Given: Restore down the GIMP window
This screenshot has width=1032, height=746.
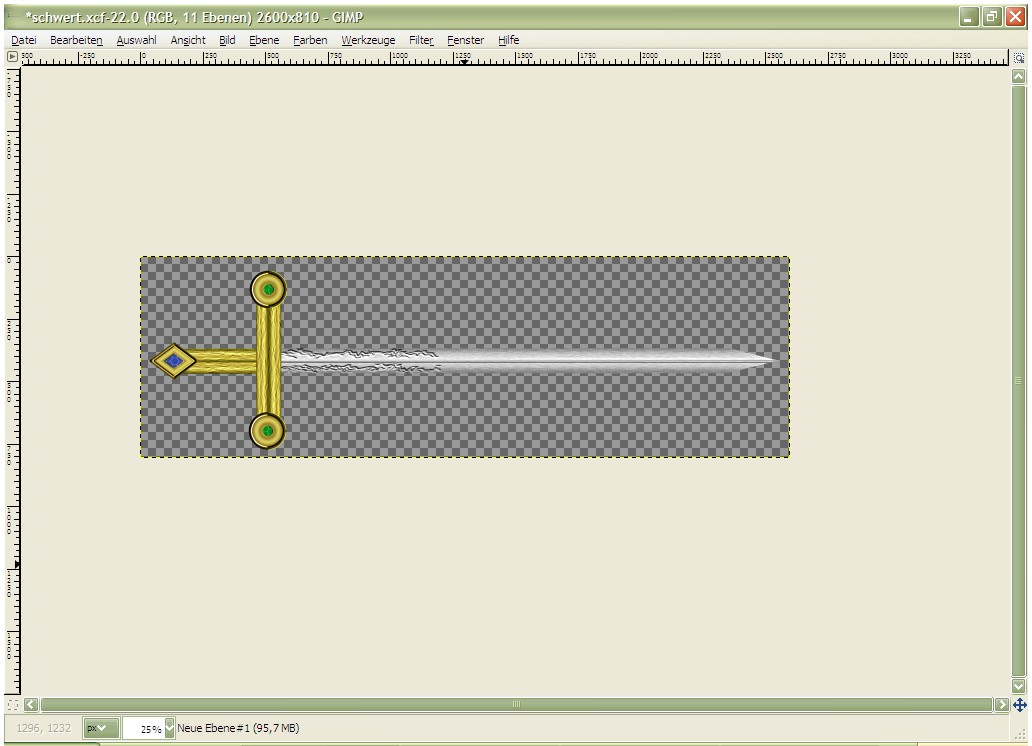Looking at the screenshot, I should 991,17.
